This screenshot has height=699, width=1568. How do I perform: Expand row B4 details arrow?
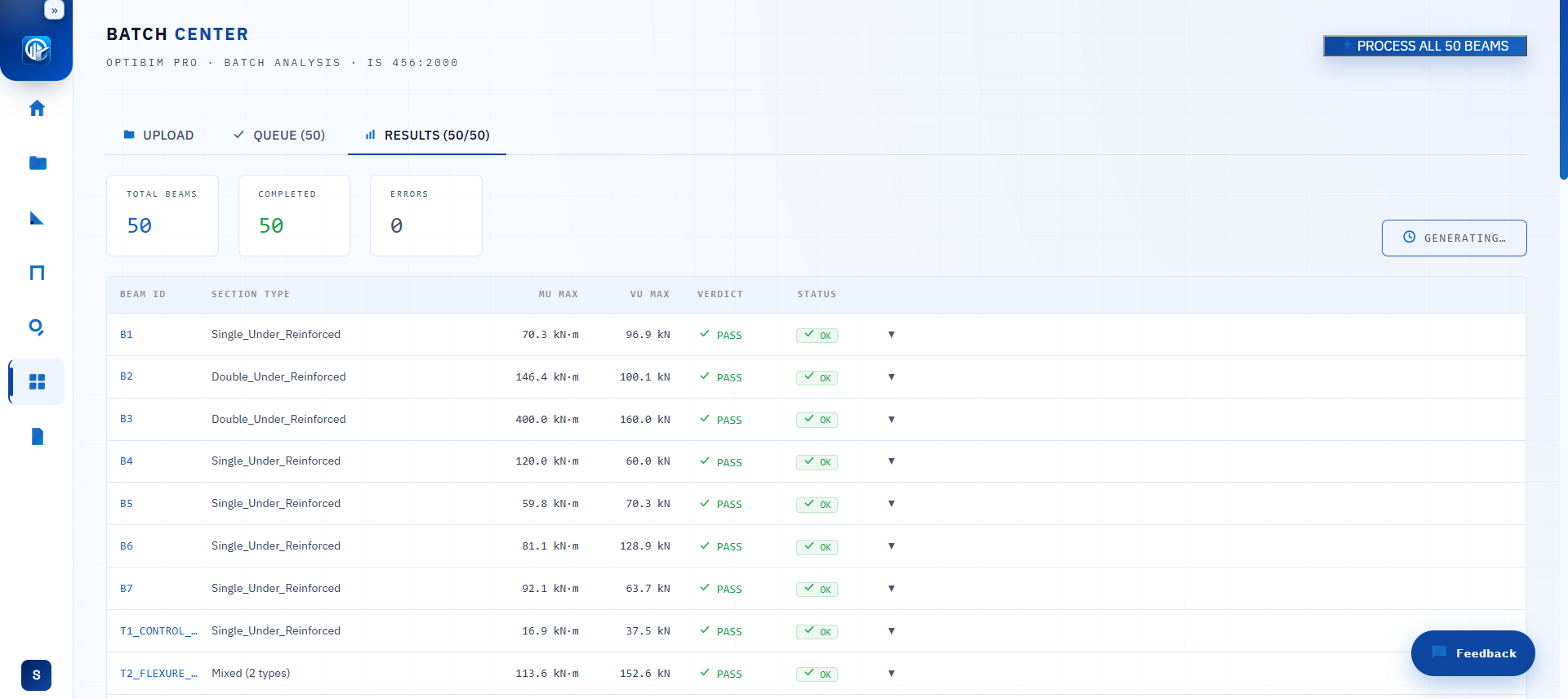tap(892, 461)
